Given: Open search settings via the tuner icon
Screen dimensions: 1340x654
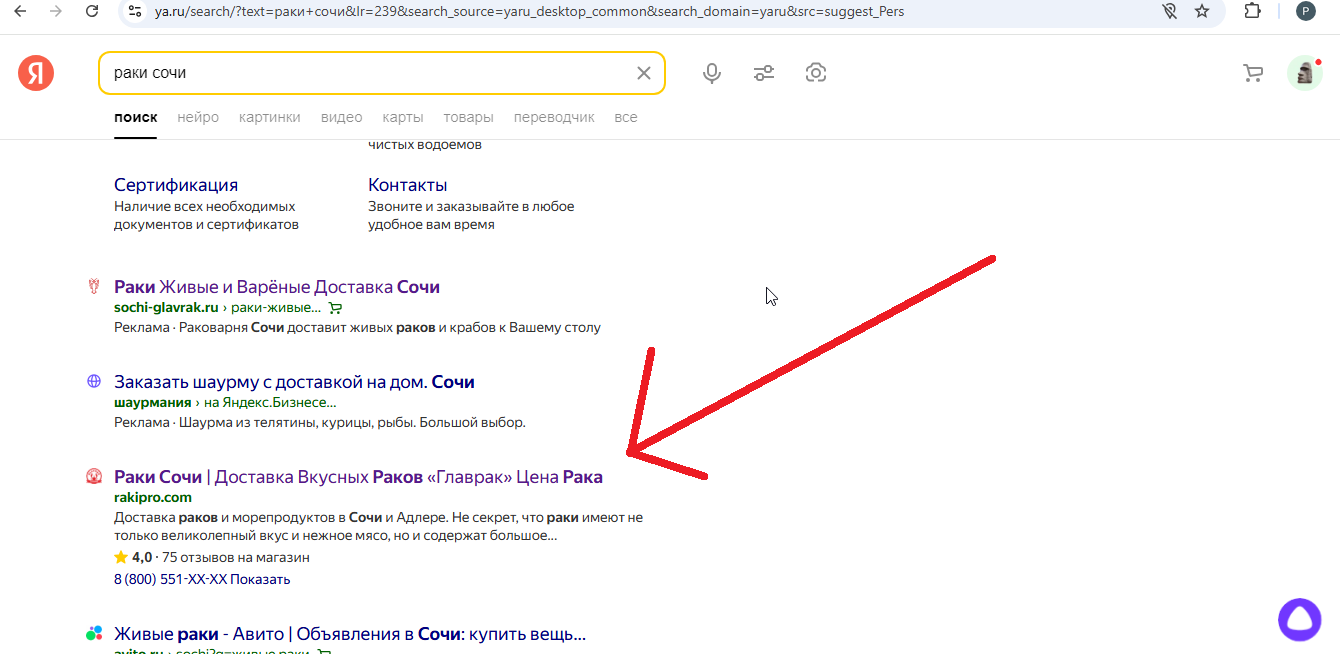Looking at the screenshot, I should (x=764, y=72).
